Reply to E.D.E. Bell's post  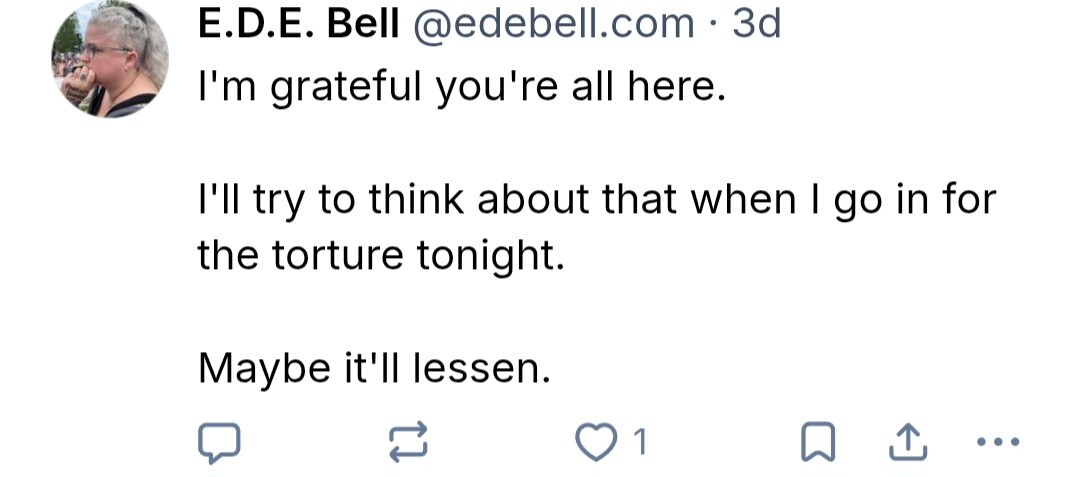(x=219, y=442)
